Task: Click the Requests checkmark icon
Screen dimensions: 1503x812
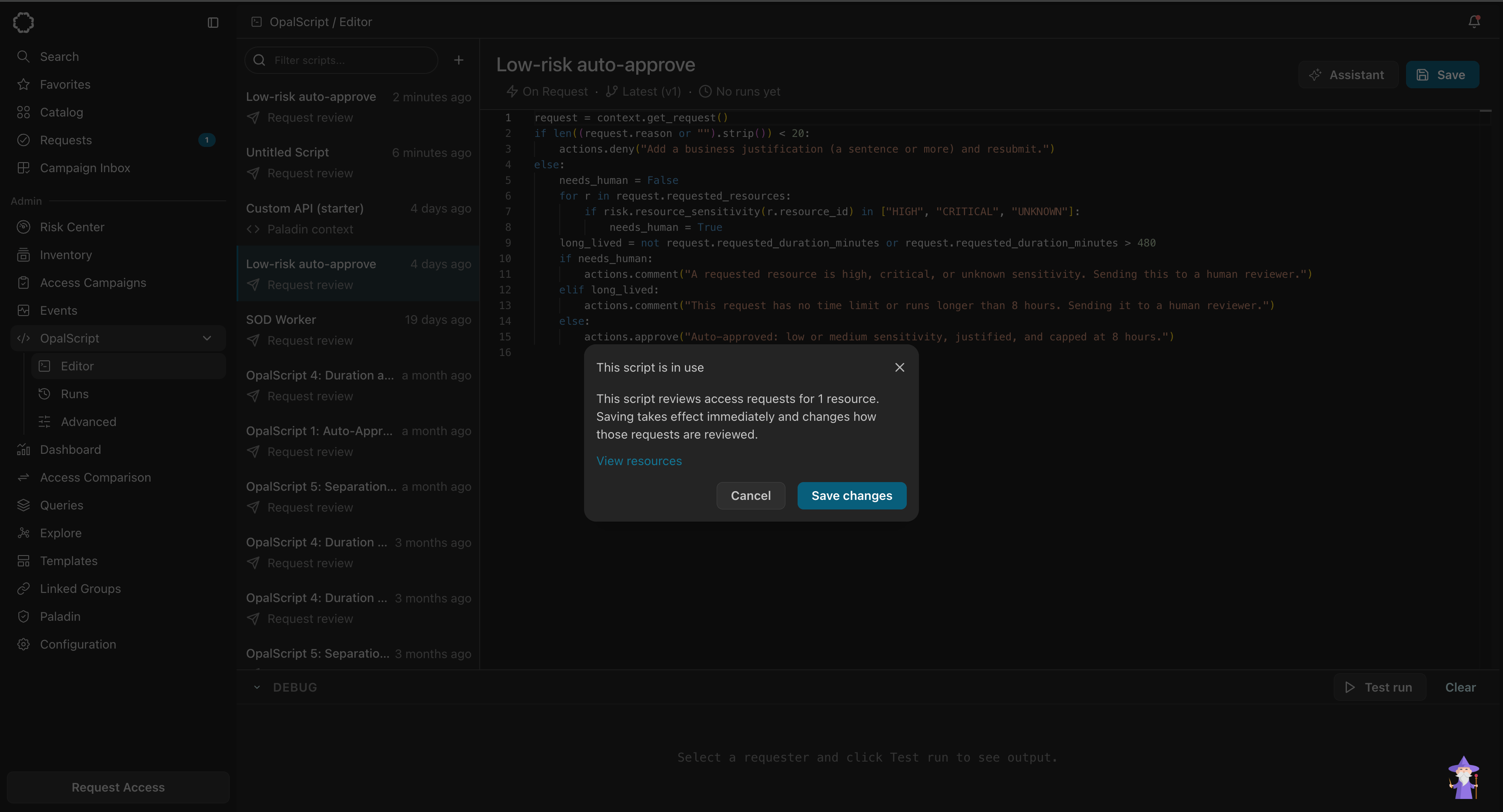Action: pyautogui.click(x=23, y=140)
